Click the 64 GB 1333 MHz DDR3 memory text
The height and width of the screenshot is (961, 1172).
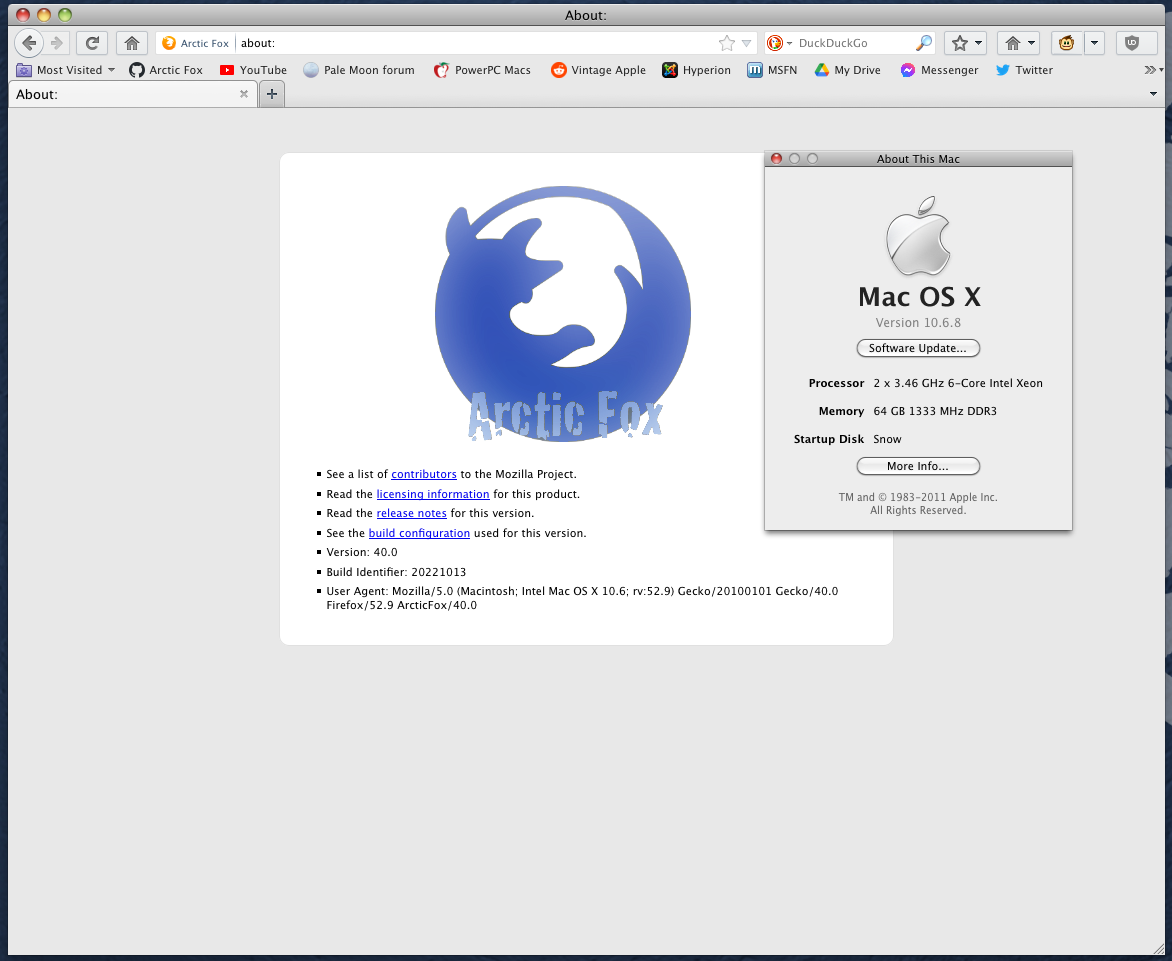(935, 411)
